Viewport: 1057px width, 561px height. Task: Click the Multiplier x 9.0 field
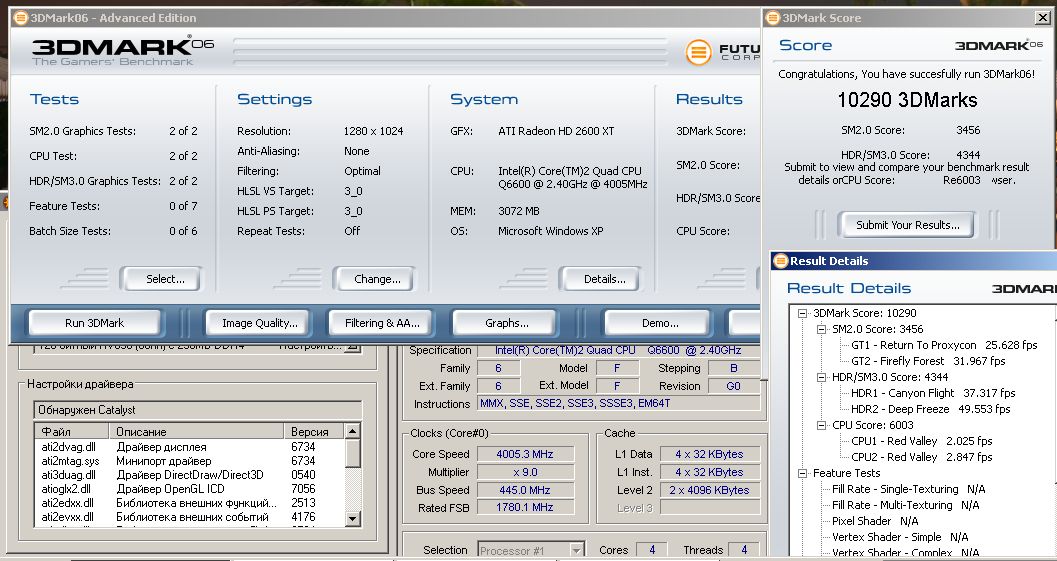coord(525,472)
